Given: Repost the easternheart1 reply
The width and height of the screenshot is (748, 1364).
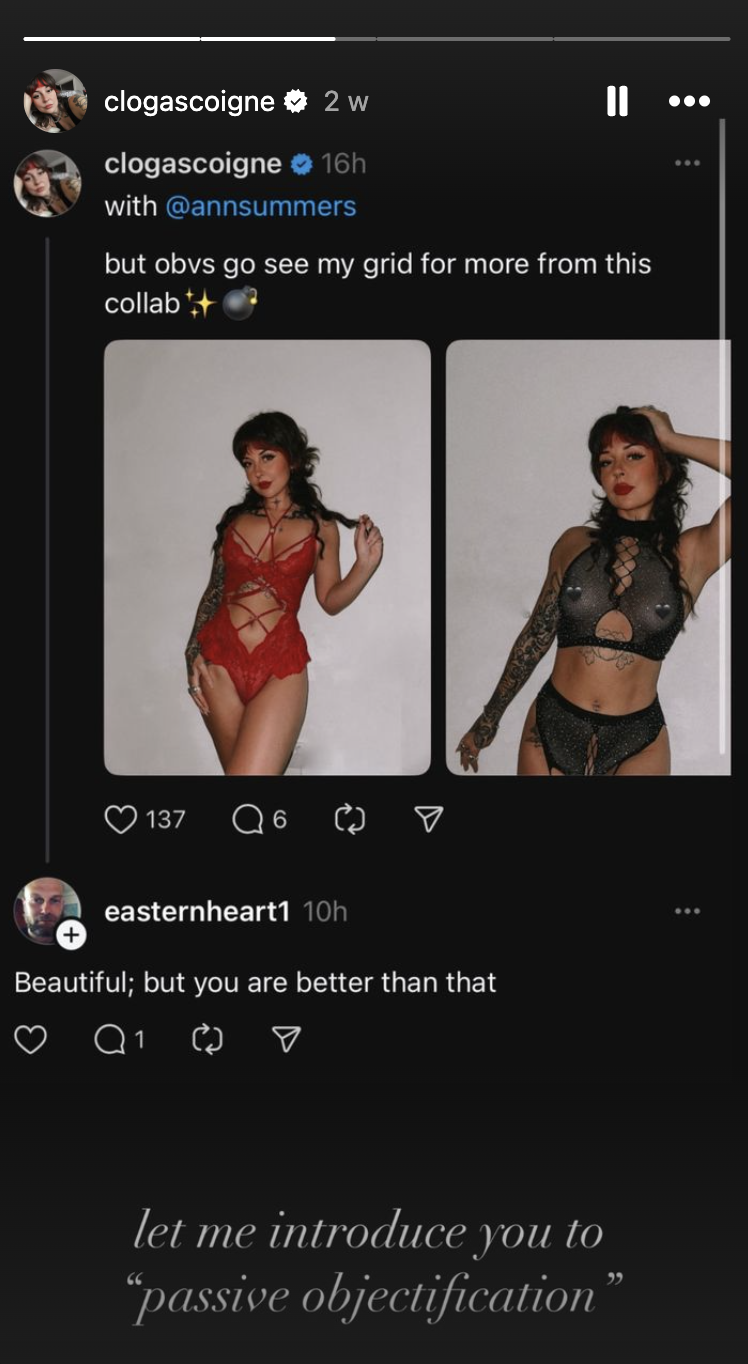Looking at the screenshot, I should pos(207,1040).
